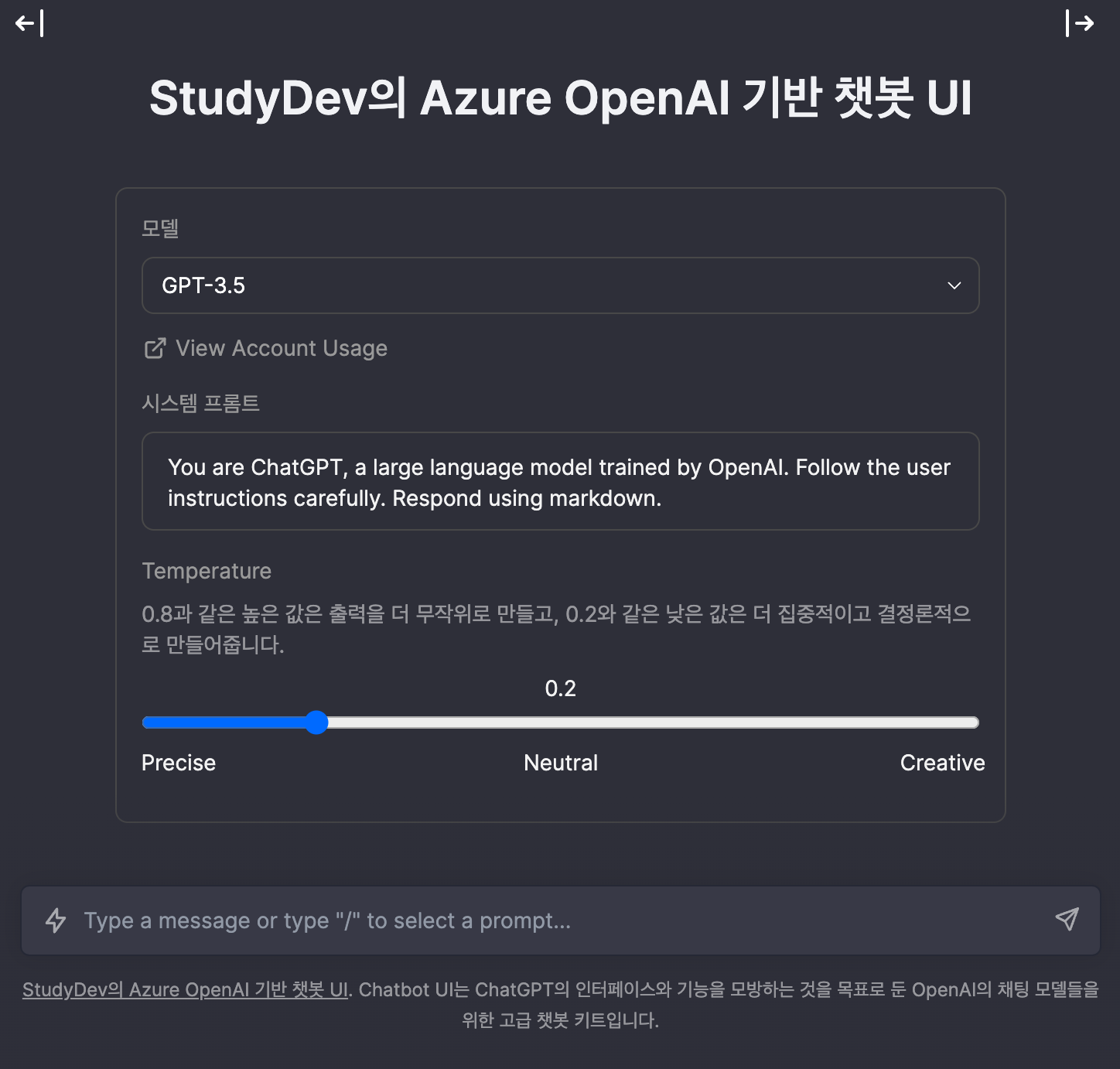Click the 0.2 temperature value
1120x1069 pixels.
pos(561,688)
